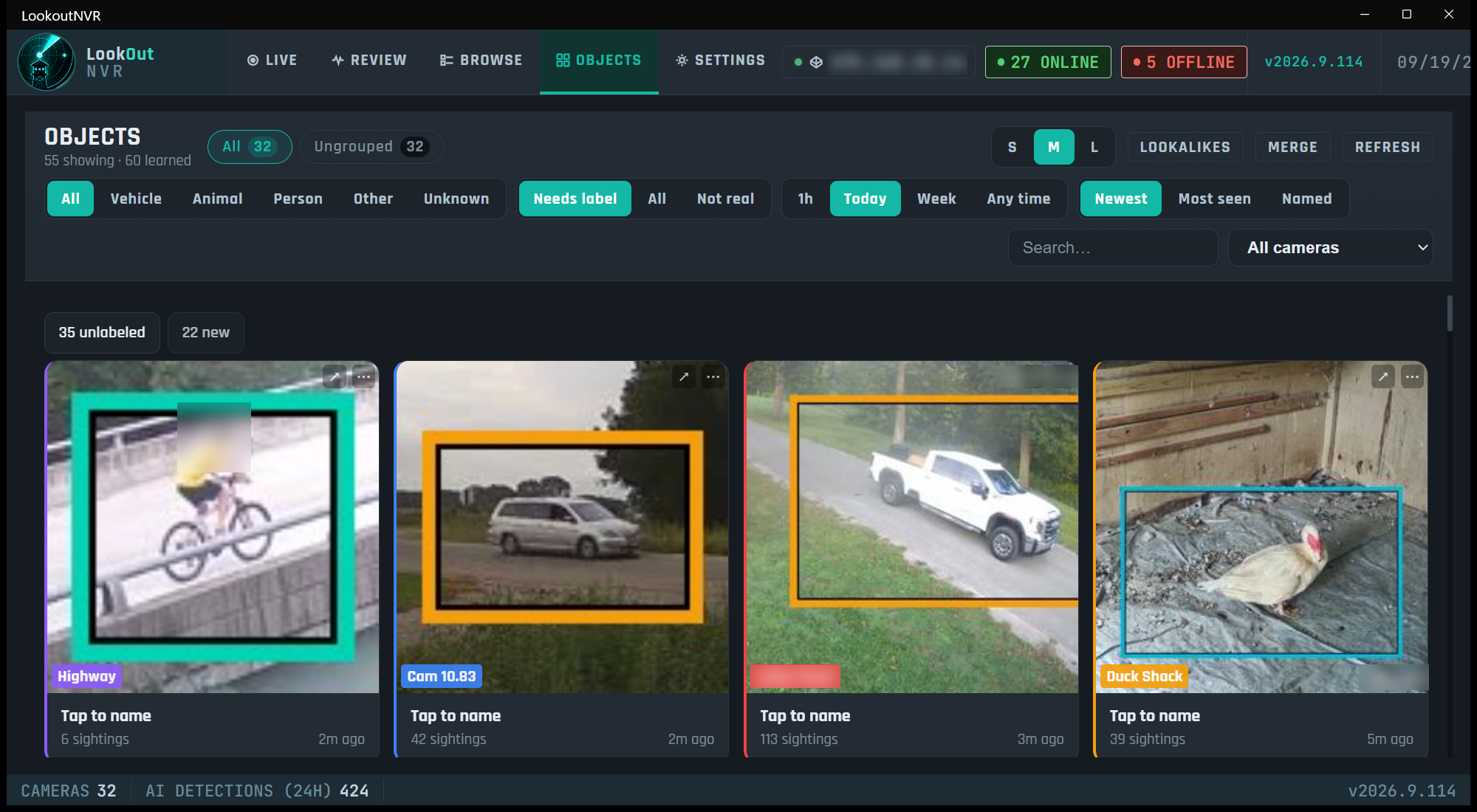Click the LookOut NVR lighthouse logo
This screenshot has height=812, width=1477.
click(x=46, y=62)
